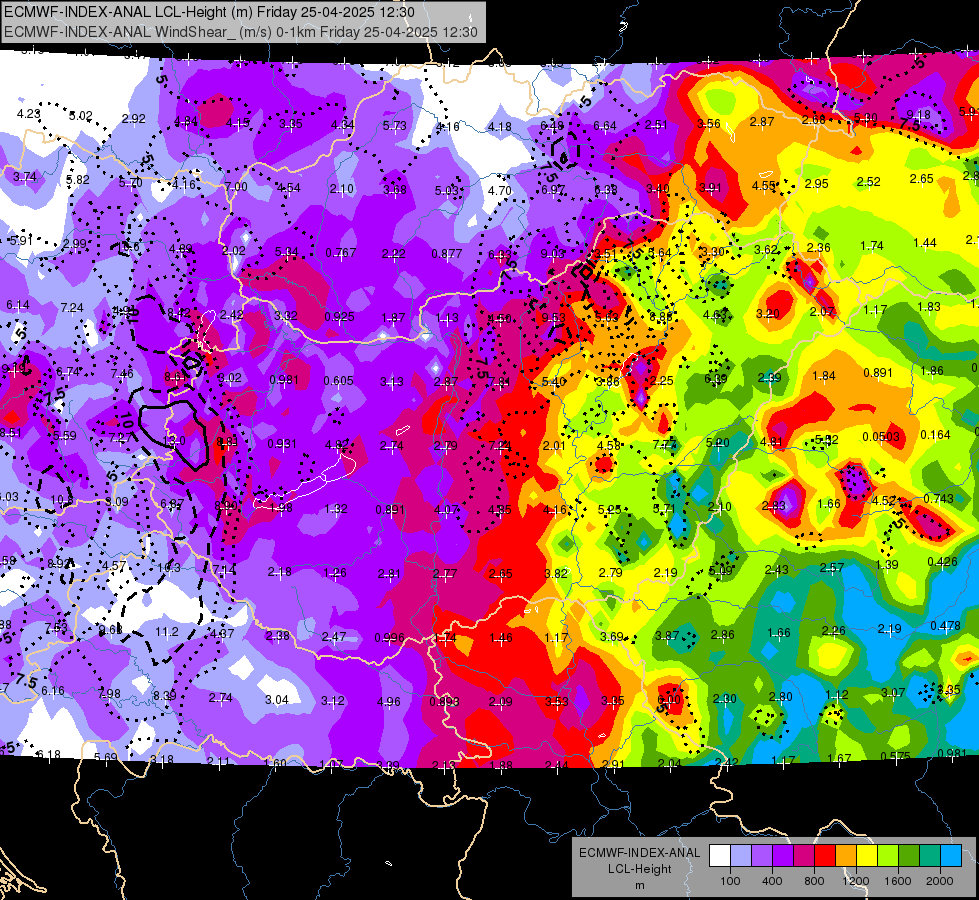Click the white legend color swatch
Viewport: 979px width, 900px height.
720,855
